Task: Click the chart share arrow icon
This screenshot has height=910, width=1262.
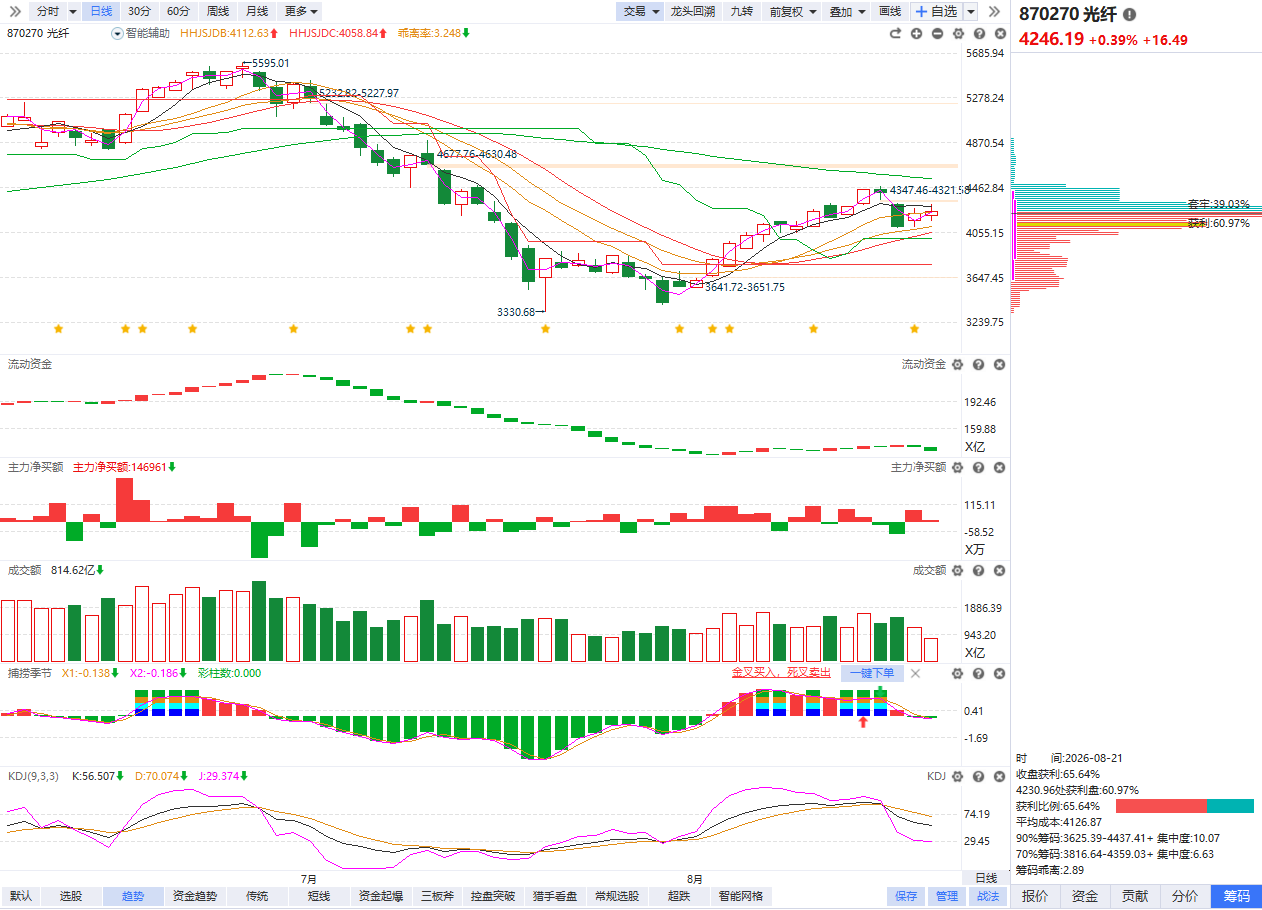Action: 896,33
